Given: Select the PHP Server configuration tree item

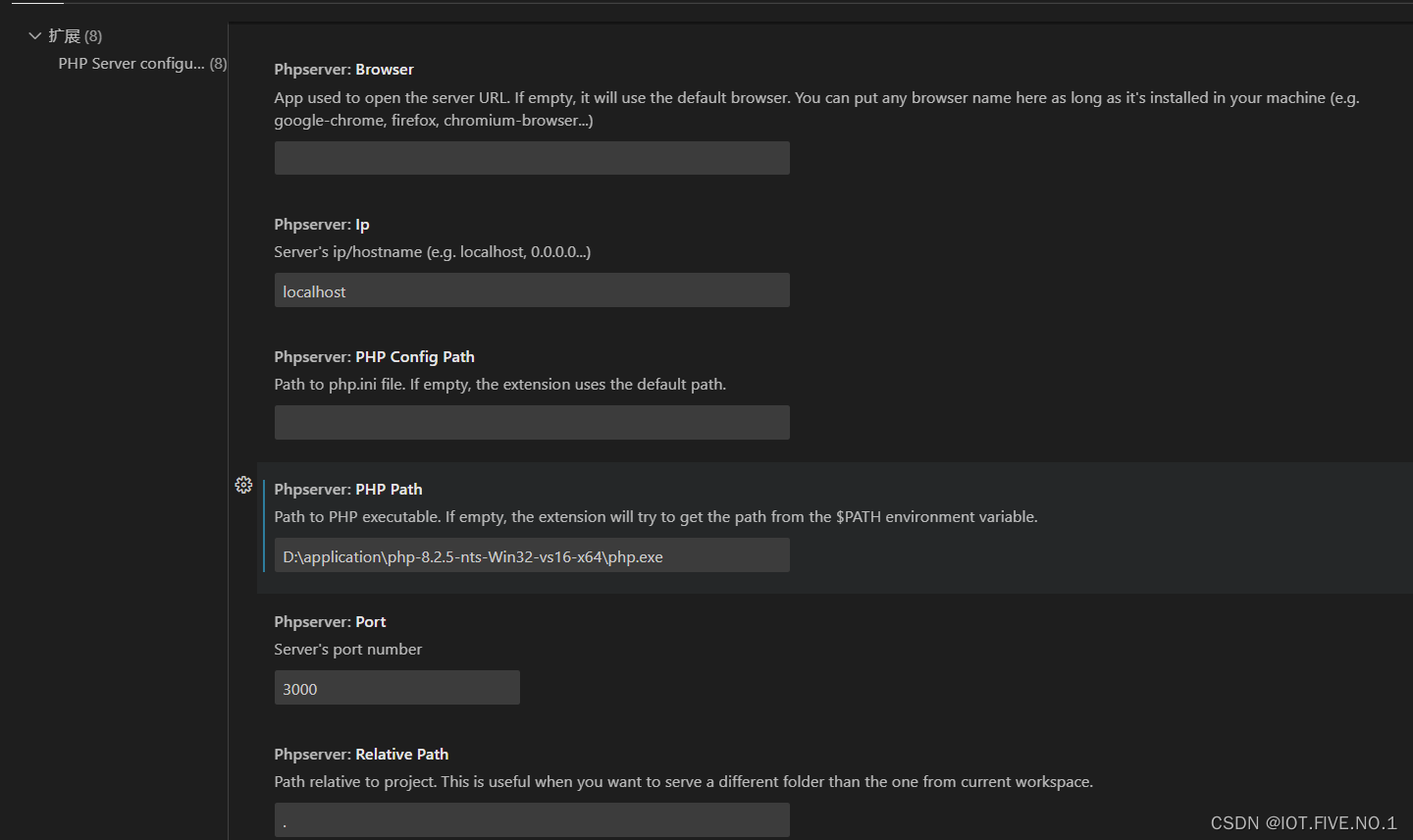Looking at the screenshot, I should [141, 63].
